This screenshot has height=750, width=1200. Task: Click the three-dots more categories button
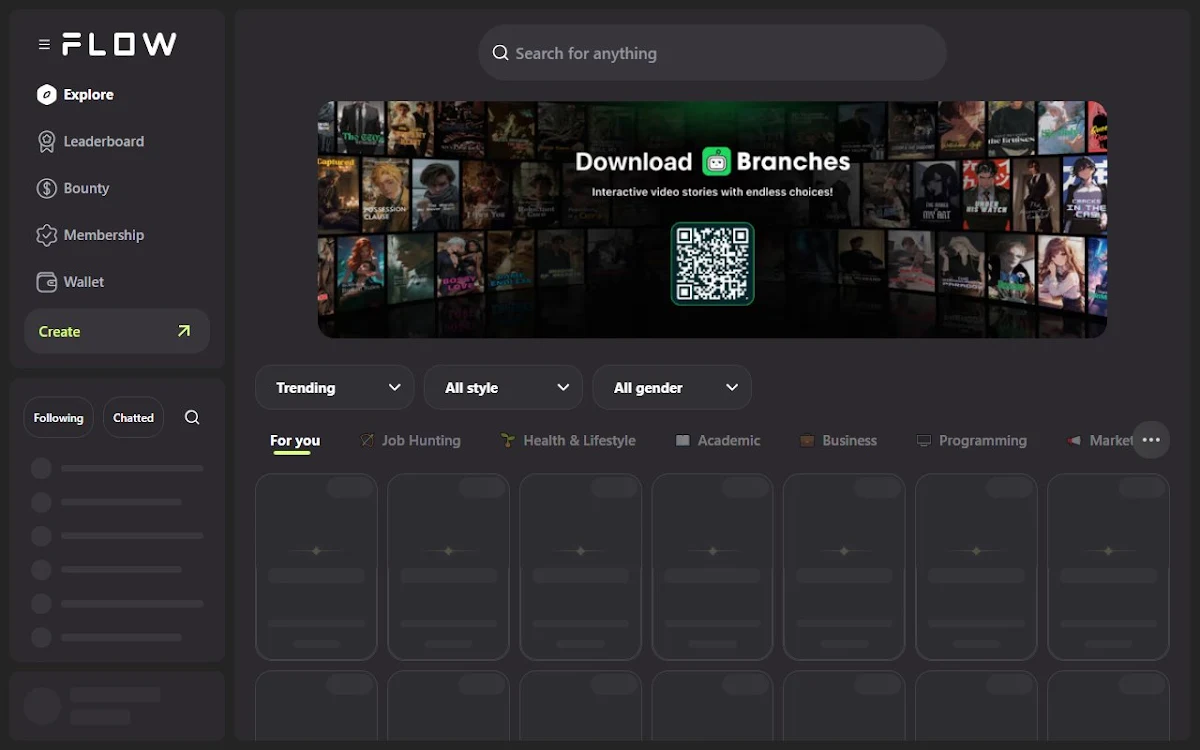[1151, 440]
